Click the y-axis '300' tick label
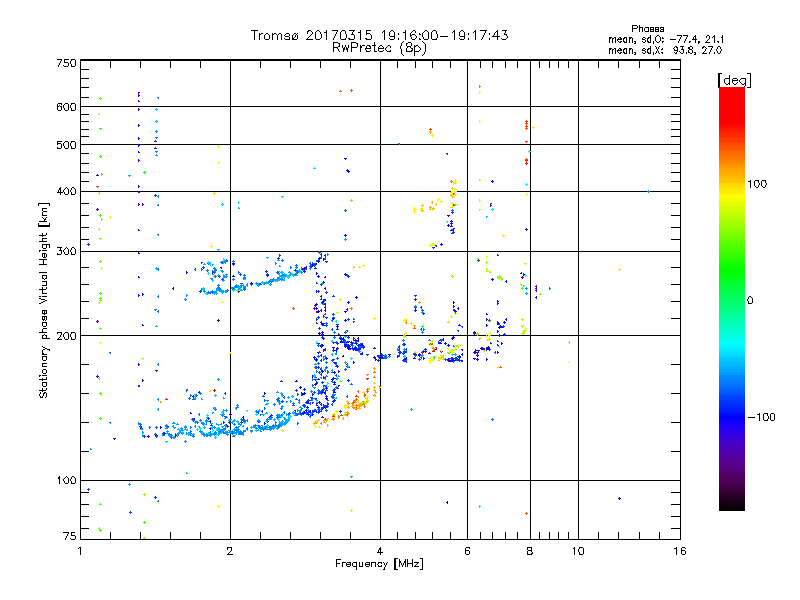Screen dimensions: 800x600 [67, 251]
